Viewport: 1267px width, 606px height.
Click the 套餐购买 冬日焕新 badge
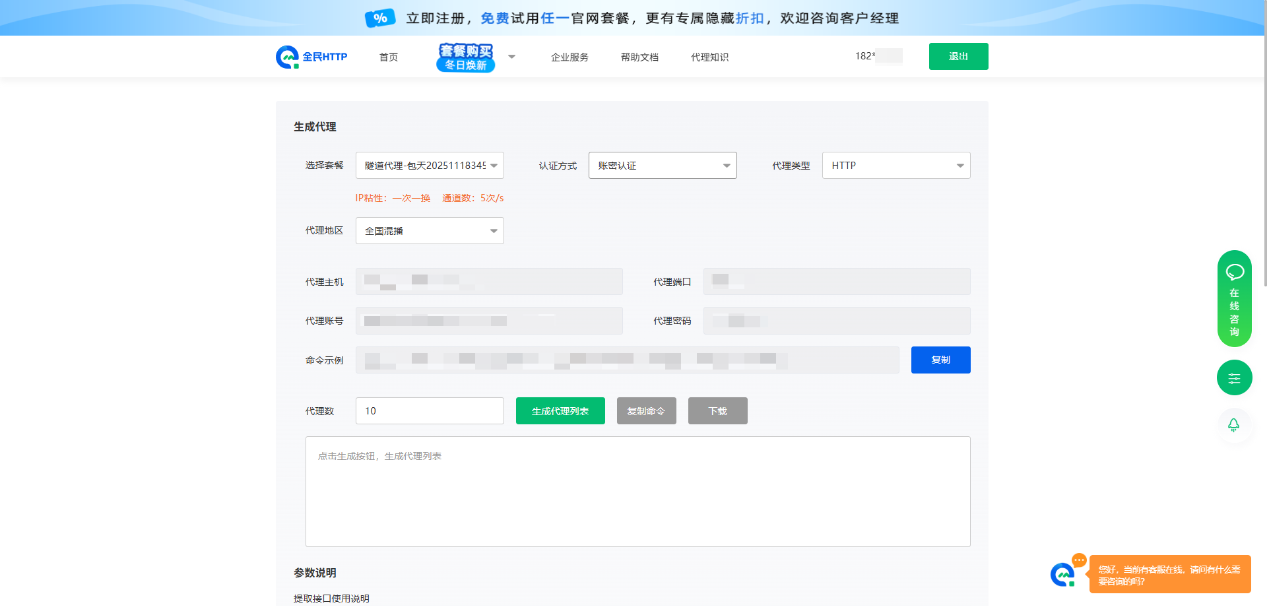tap(465, 57)
